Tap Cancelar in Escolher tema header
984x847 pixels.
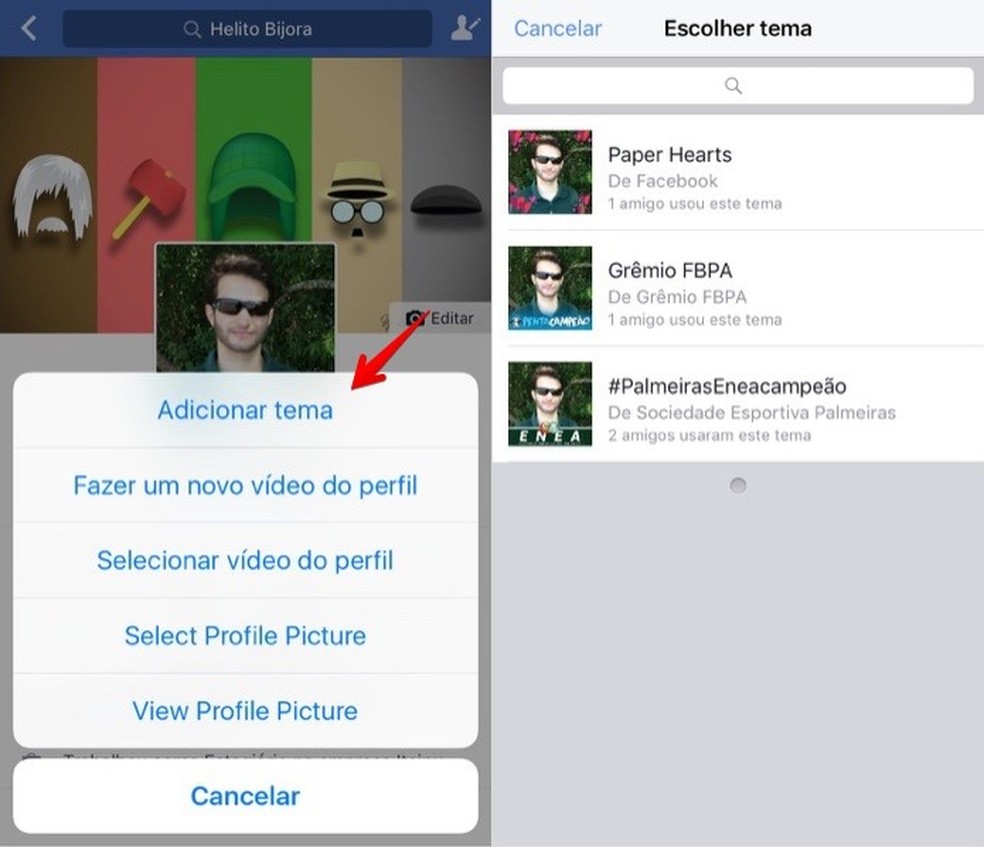[x=557, y=28]
